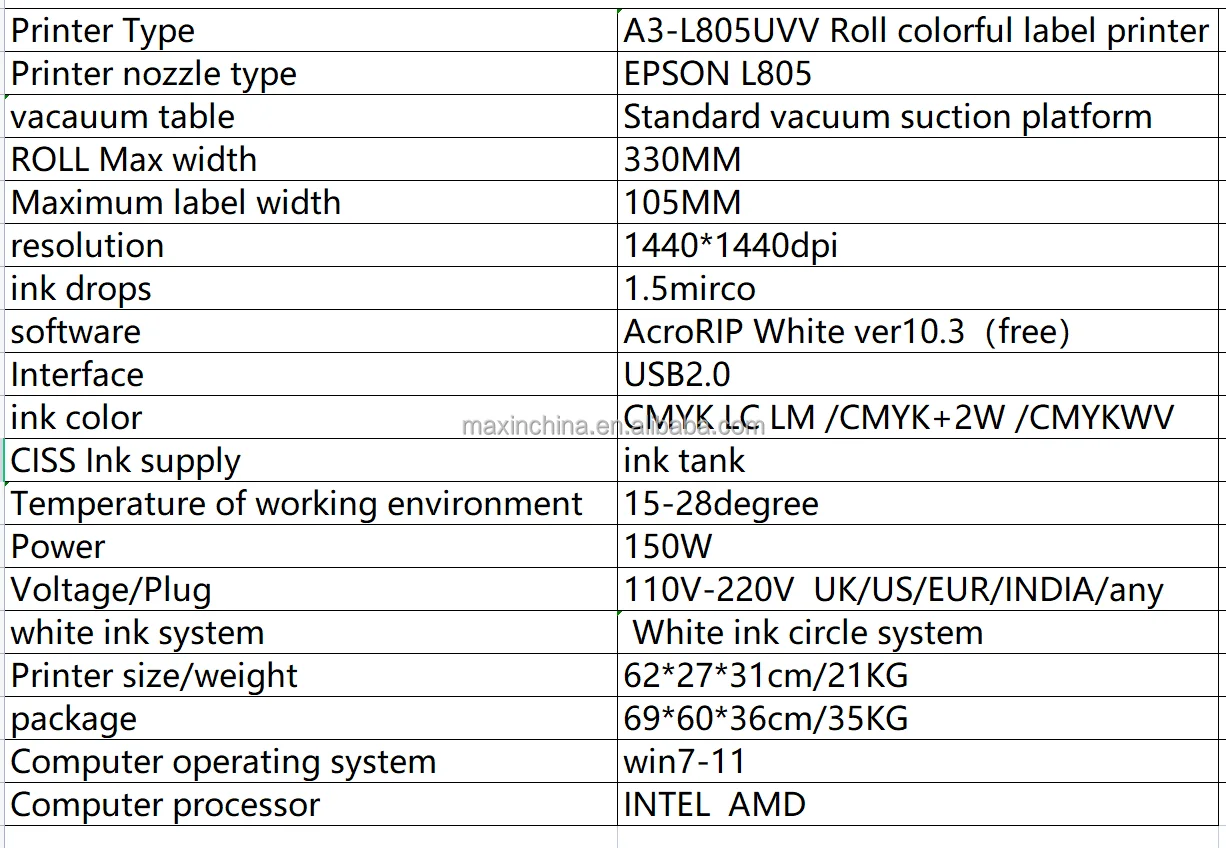Click the '330MM' roll width cell
Viewport: 1226px width, 848px height.
683,160
